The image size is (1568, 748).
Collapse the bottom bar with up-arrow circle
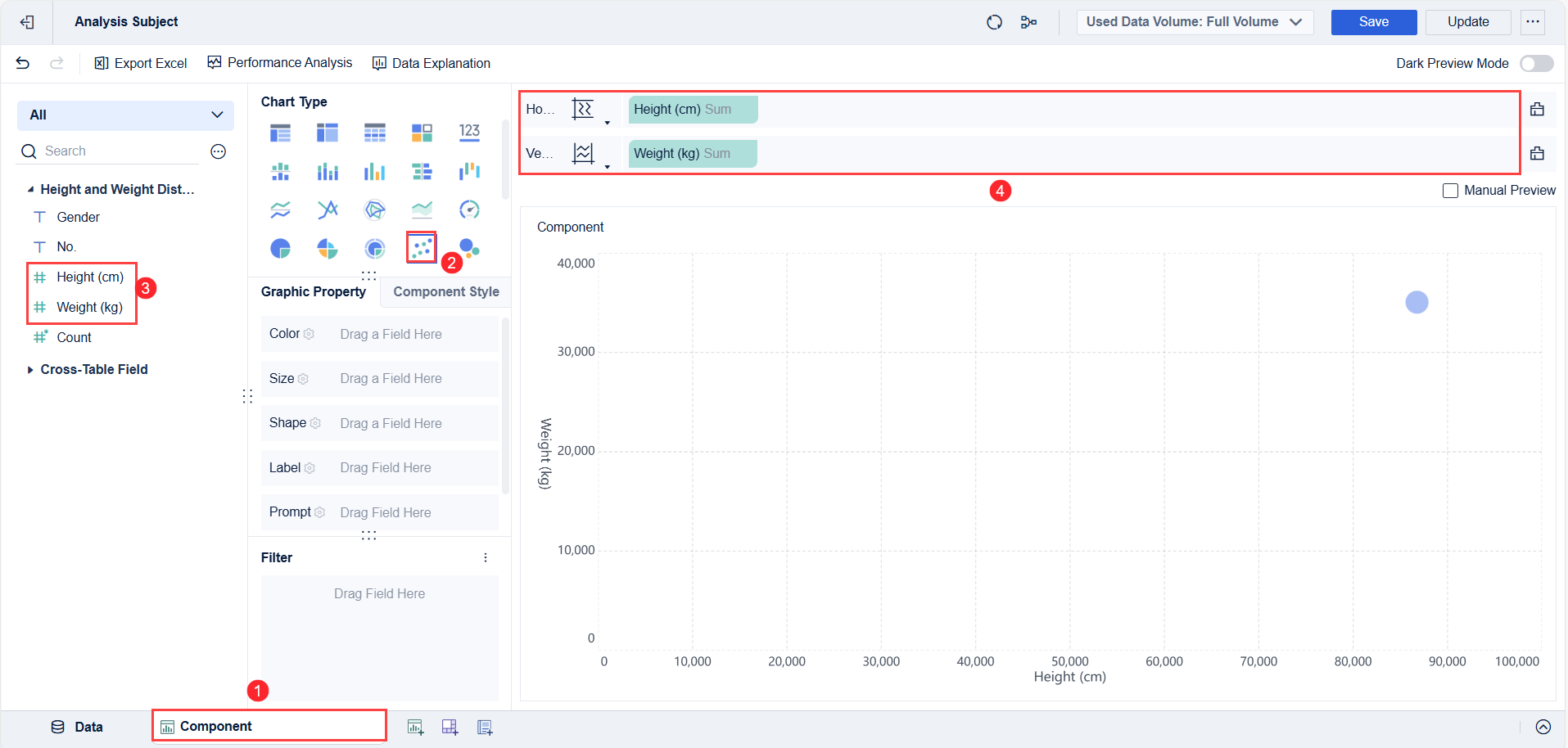click(1543, 727)
